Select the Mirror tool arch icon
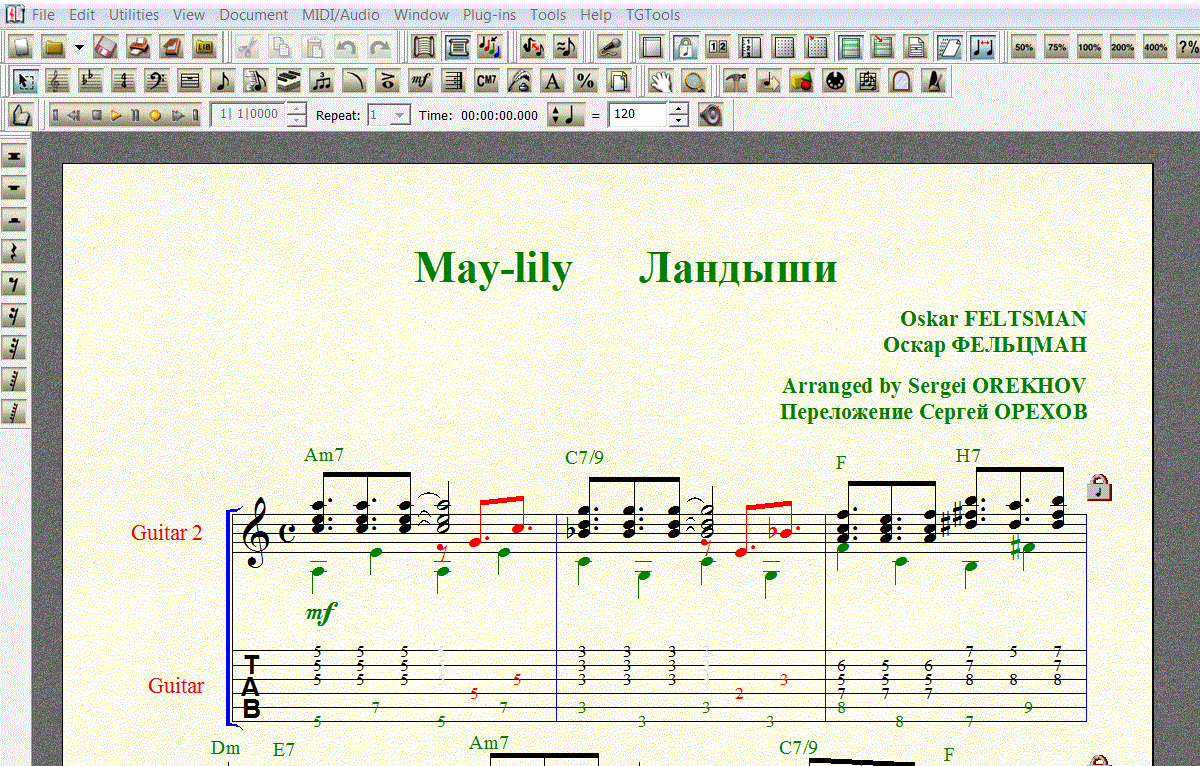This screenshot has width=1200, height=766. 901,81
